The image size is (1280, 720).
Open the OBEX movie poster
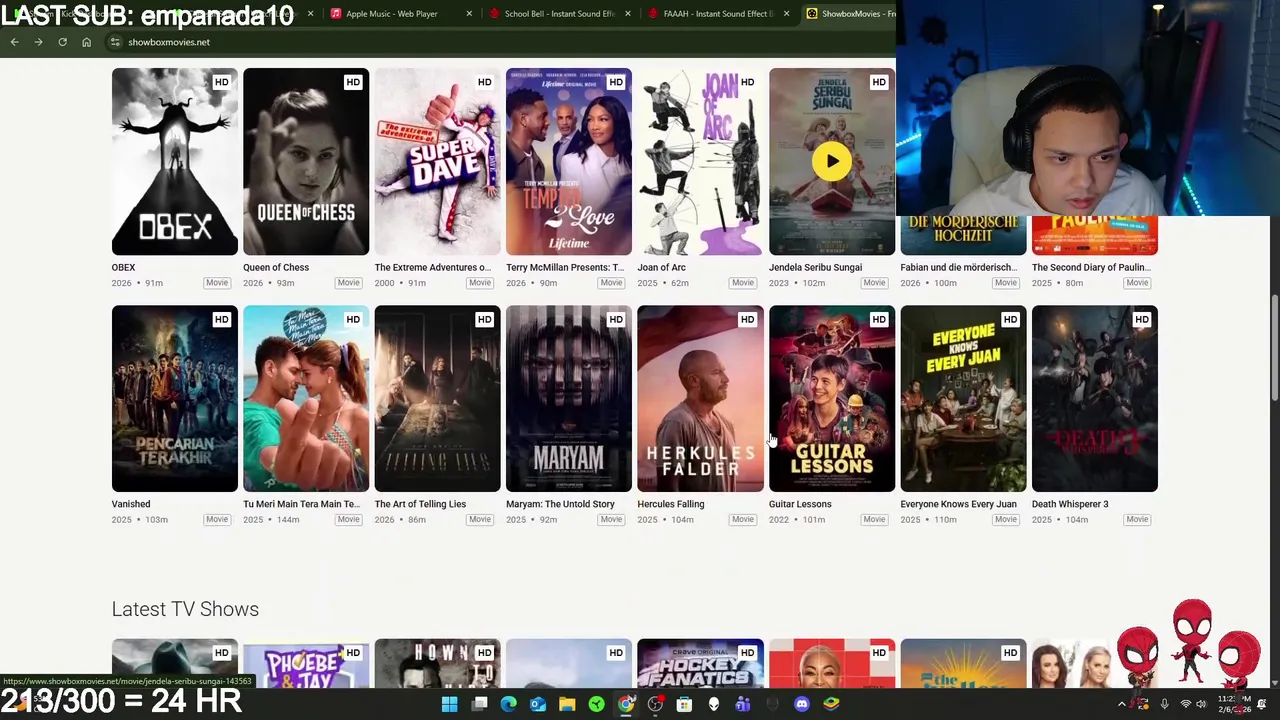[175, 162]
